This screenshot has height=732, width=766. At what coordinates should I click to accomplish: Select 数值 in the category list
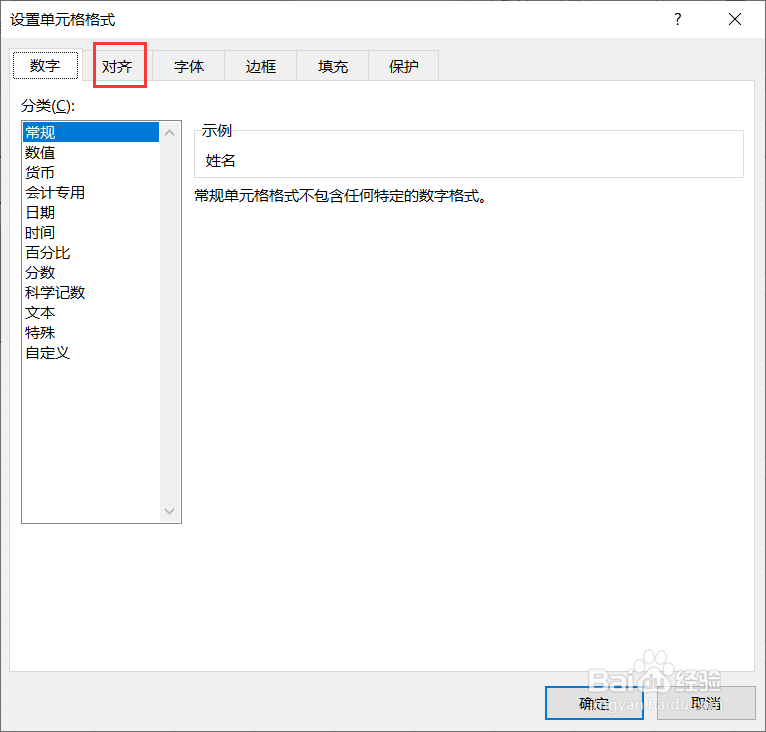(91, 152)
